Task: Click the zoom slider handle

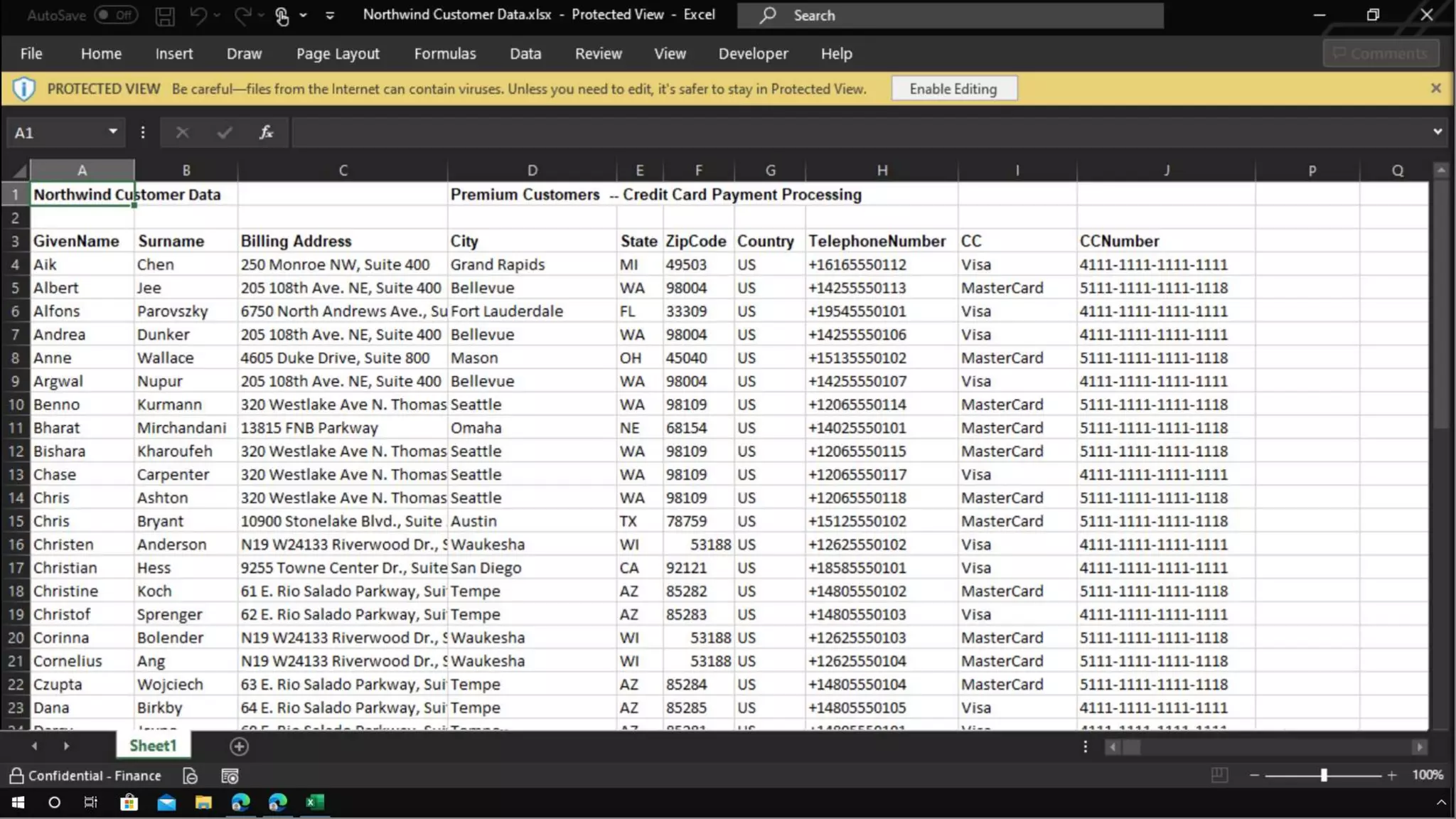Action: point(1324,775)
